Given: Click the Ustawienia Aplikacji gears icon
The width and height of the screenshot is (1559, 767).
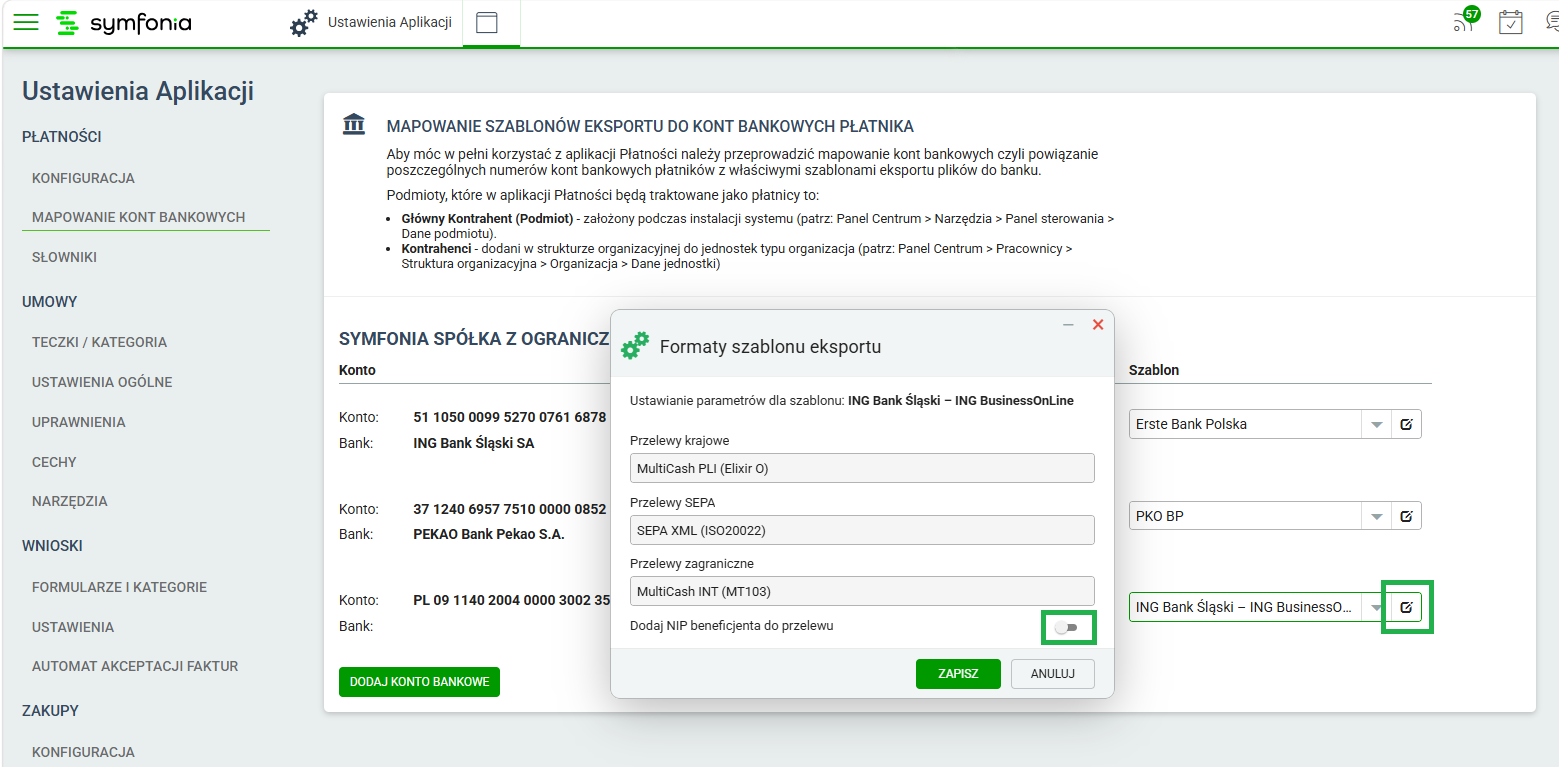Looking at the screenshot, I should [x=304, y=23].
